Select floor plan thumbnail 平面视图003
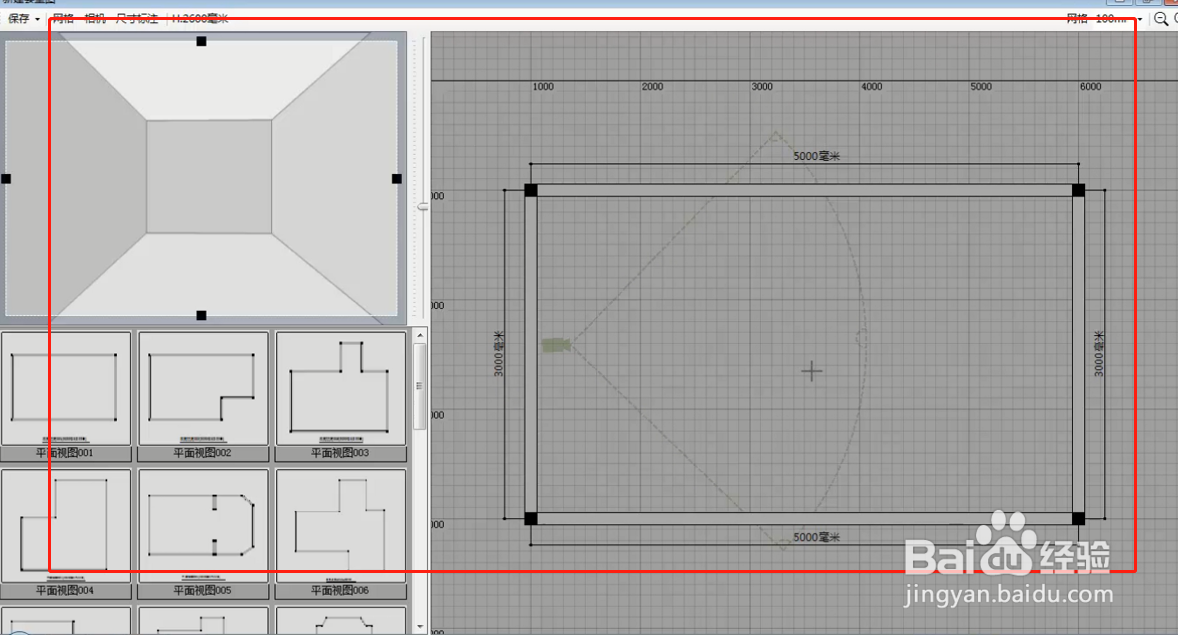Image resolution: width=1178 pixels, height=635 pixels. point(341,396)
